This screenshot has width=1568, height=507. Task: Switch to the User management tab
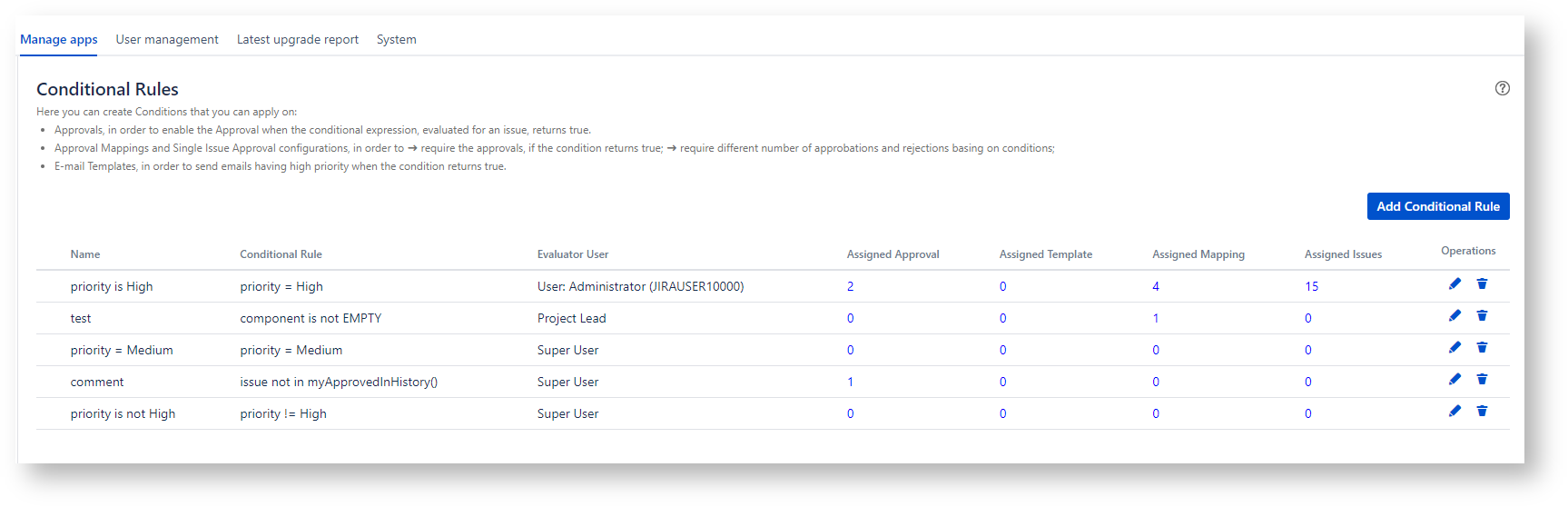pos(167,40)
